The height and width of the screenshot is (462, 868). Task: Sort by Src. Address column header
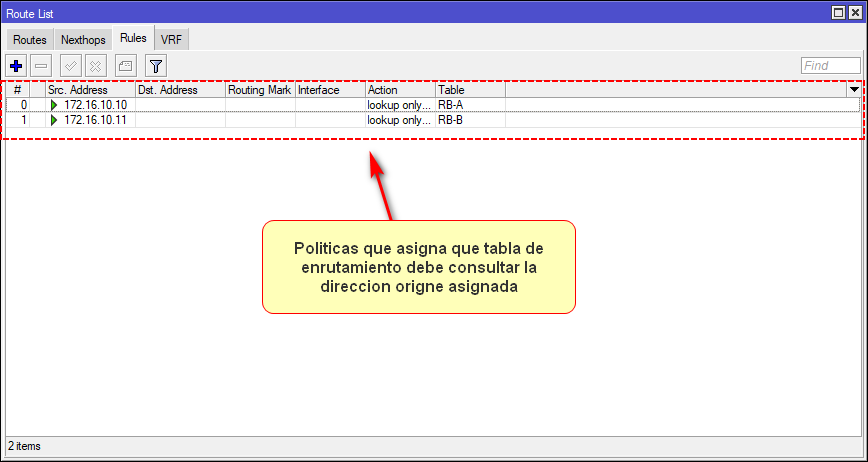point(89,90)
